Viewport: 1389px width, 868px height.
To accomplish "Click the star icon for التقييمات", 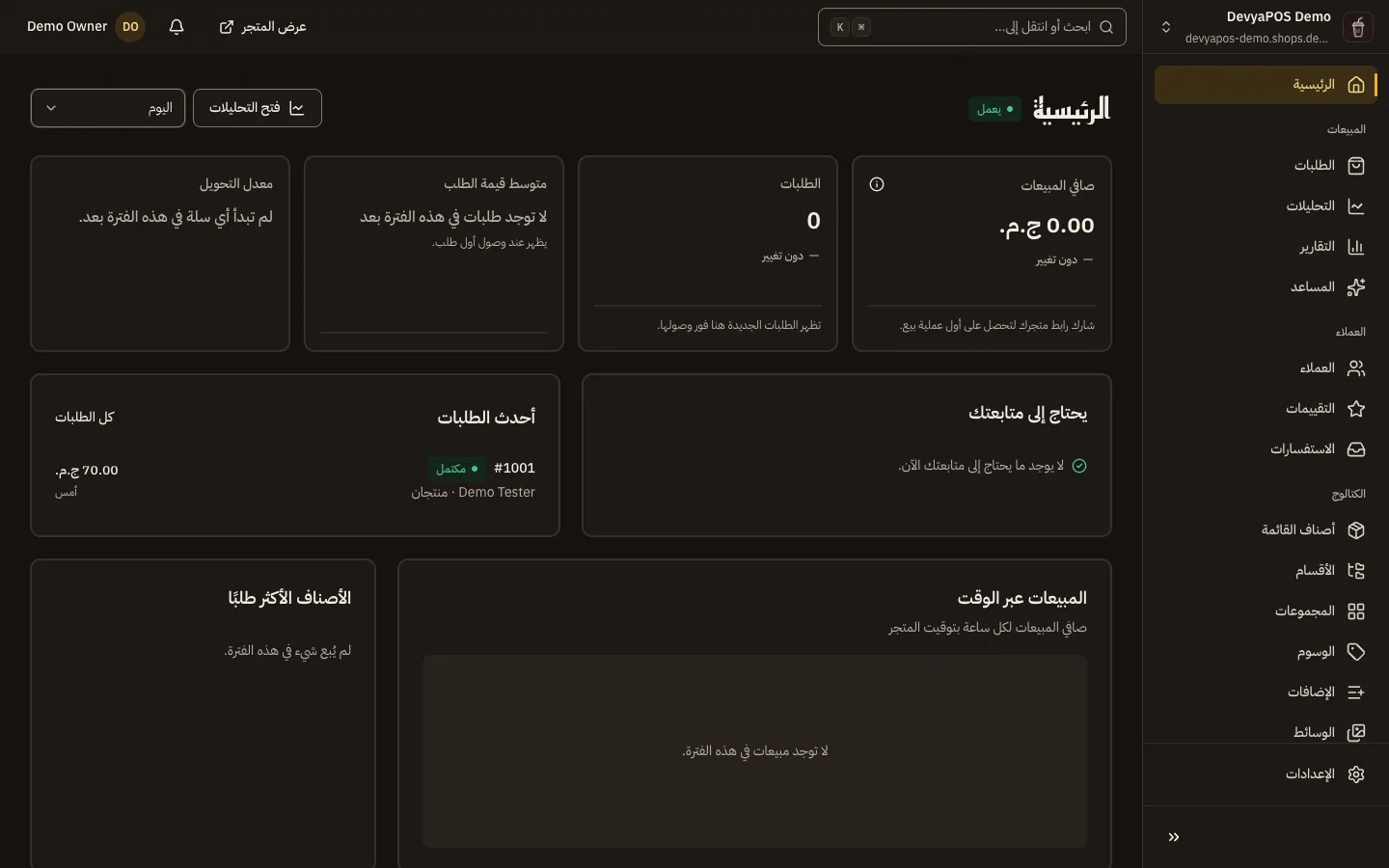I will (1356, 409).
